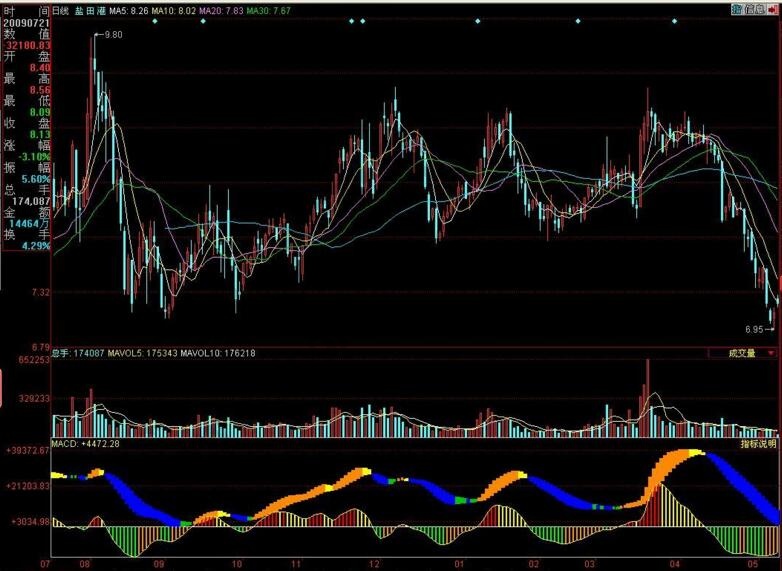This screenshot has width=782, height=571.
Task: Click the 9.80 peak price marker
Action: [111, 35]
